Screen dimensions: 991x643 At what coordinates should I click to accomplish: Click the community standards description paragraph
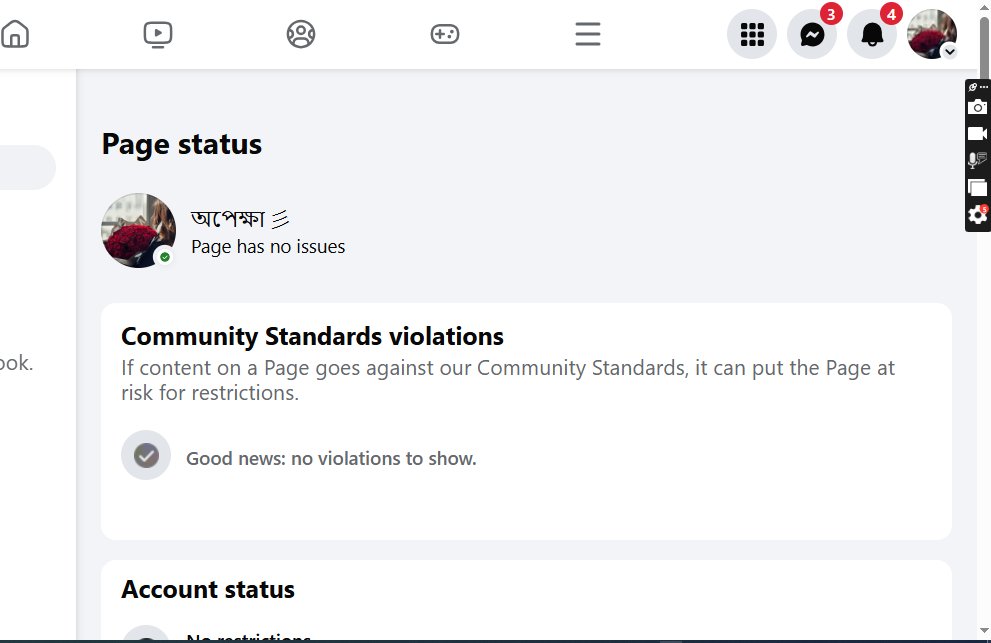(508, 380)
